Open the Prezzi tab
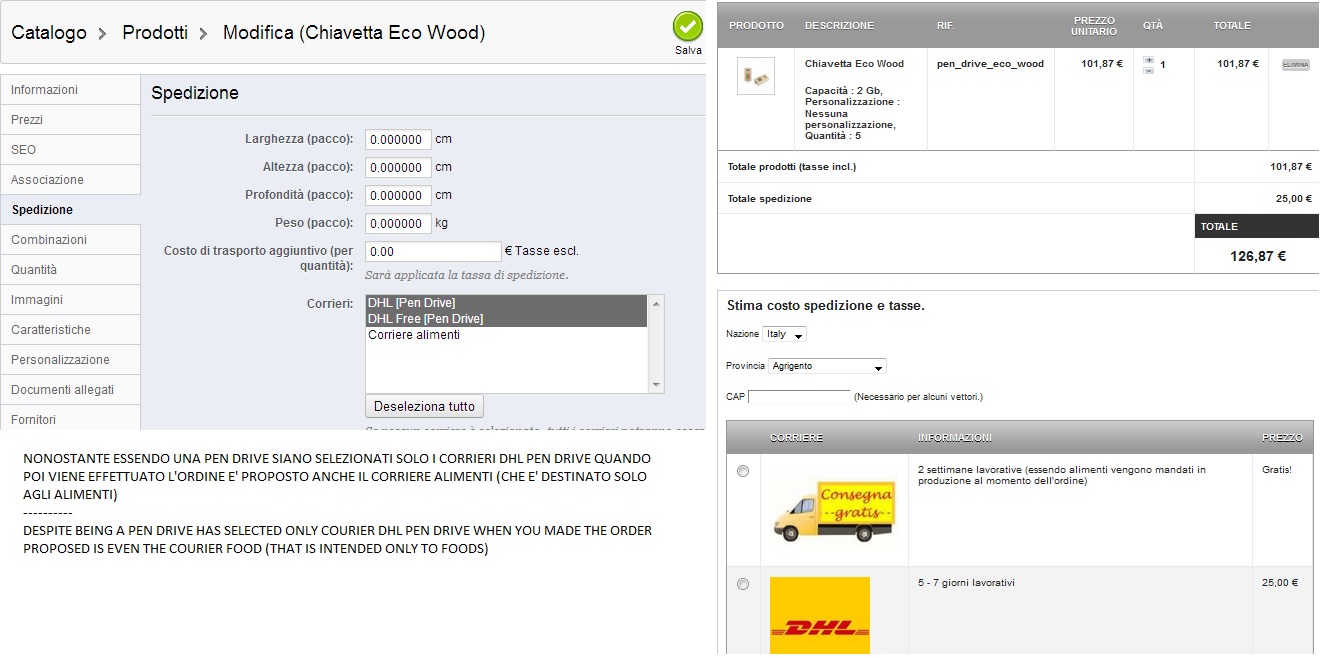 click(x=71, y=120)
